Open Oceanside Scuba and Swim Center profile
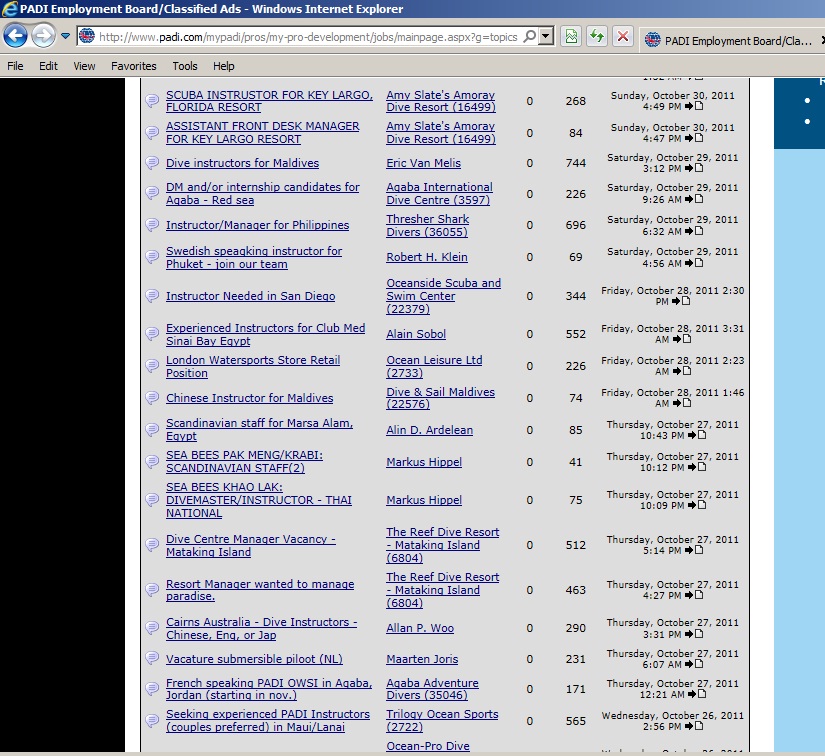The height and width of the screenshot is (756, 825). tap(444, 296)
